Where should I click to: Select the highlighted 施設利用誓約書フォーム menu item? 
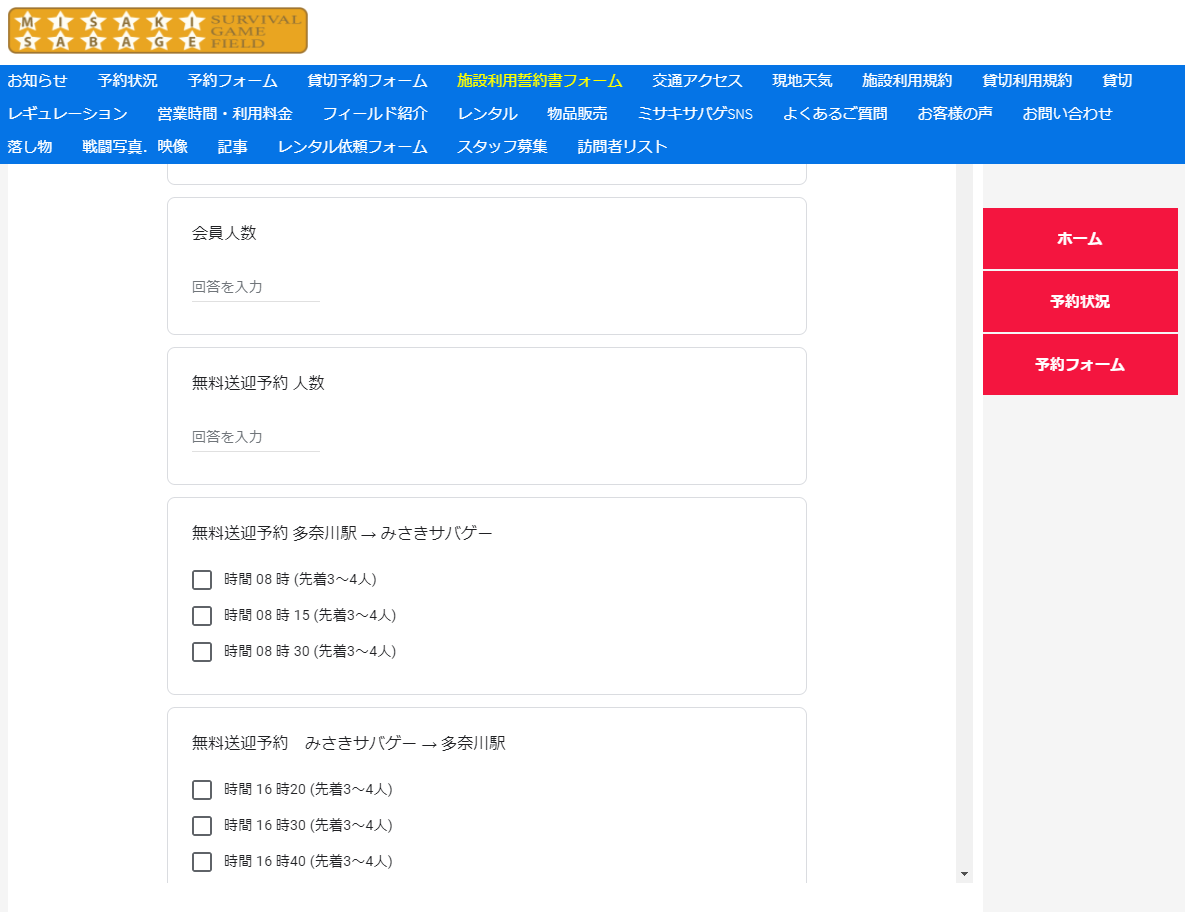[x=539, y=81]
